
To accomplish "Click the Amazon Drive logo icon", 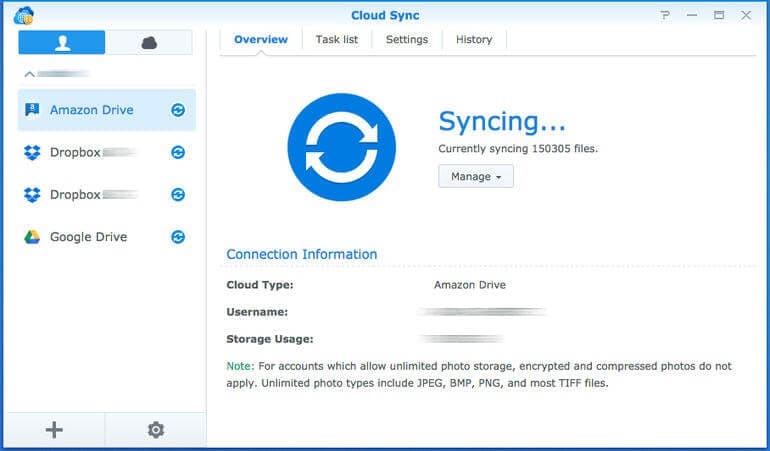I will (x=32, y=110).
